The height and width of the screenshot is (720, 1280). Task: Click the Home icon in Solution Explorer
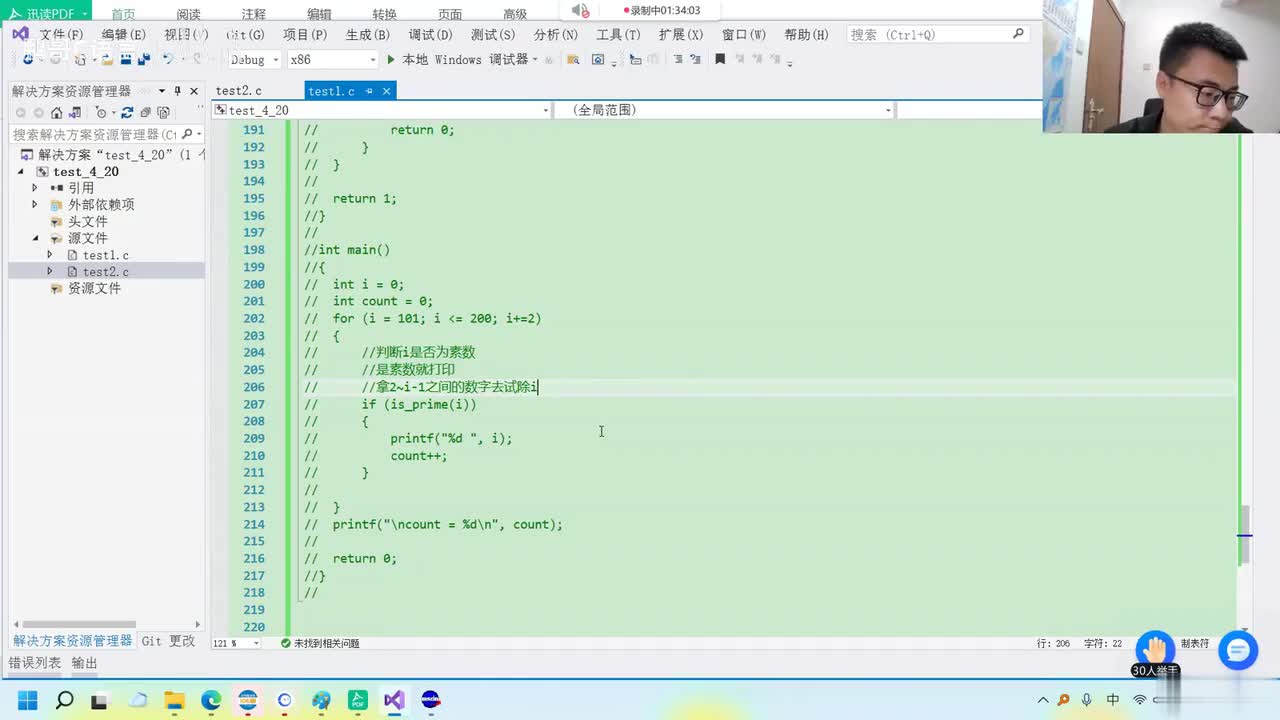click(56, 113)
